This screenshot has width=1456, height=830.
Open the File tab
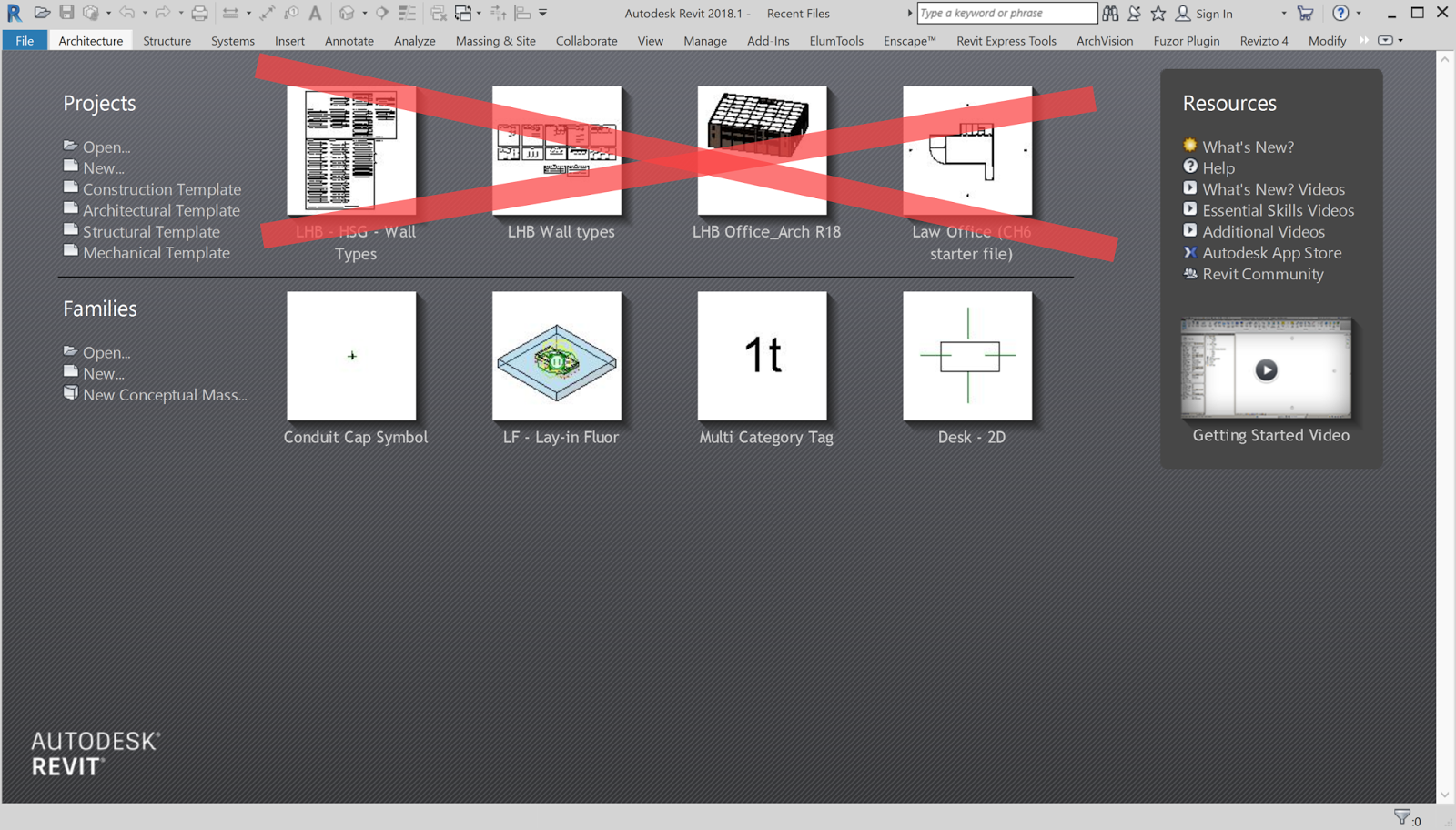[x=25, y=40]
